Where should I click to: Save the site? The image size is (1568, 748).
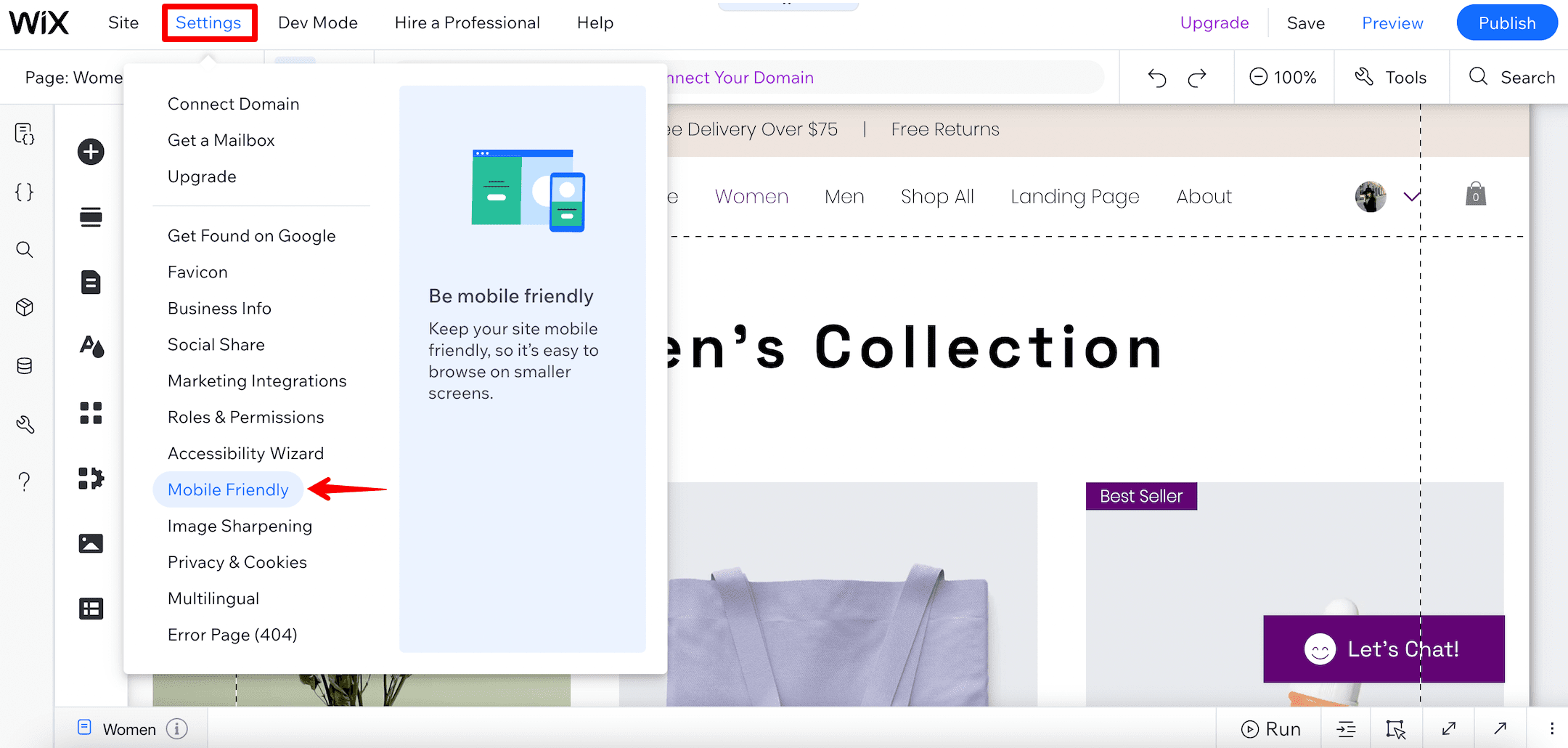(1306, 23)
